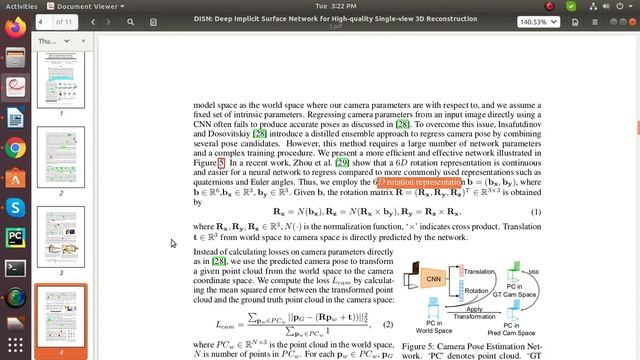
Task: Open Ubuntu Software from dock
Action: (16, 178)
